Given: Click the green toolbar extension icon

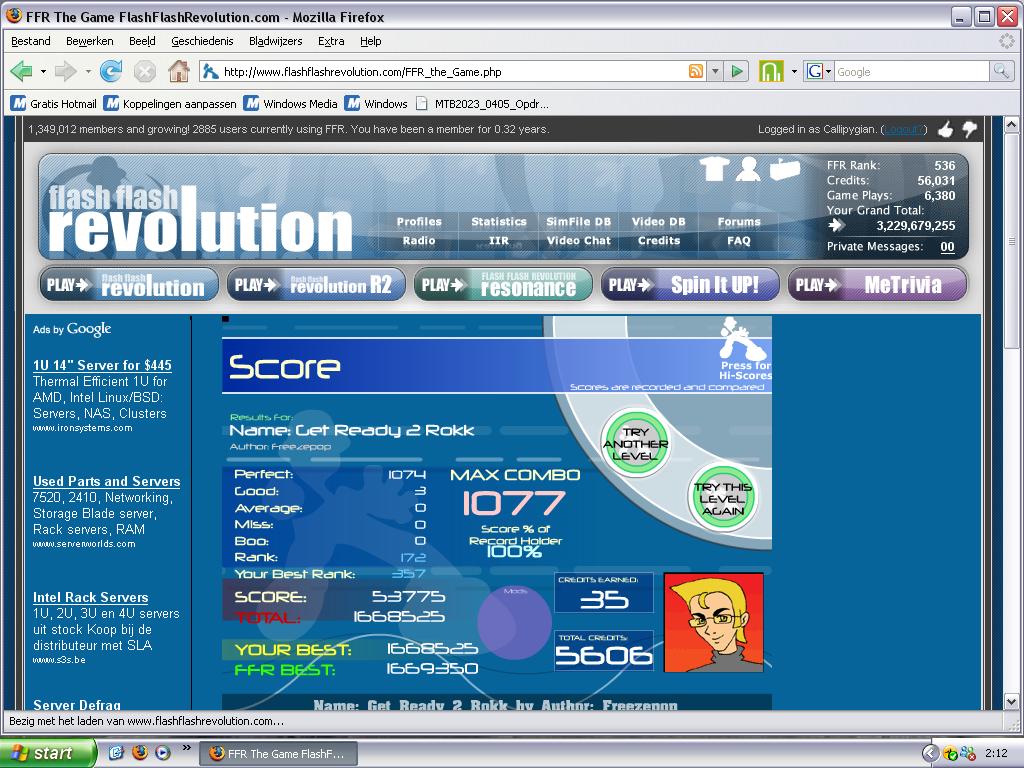Looking at the screenshot, I should 771,71.
